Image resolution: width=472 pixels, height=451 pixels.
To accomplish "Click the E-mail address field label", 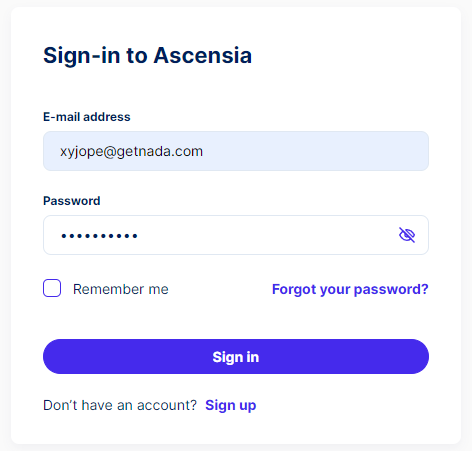I will tap(87, 117).
